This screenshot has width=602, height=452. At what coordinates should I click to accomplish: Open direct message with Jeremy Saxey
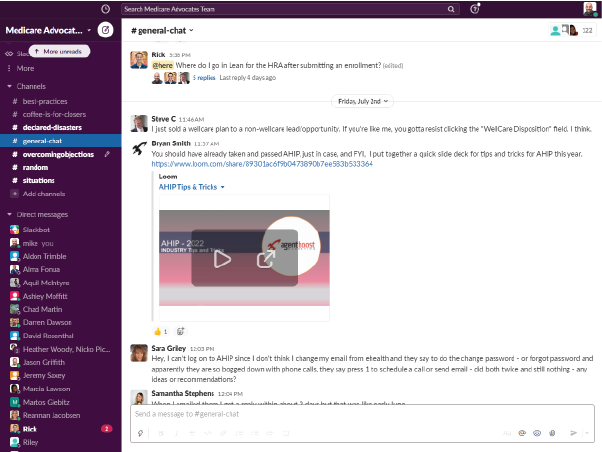44,375
